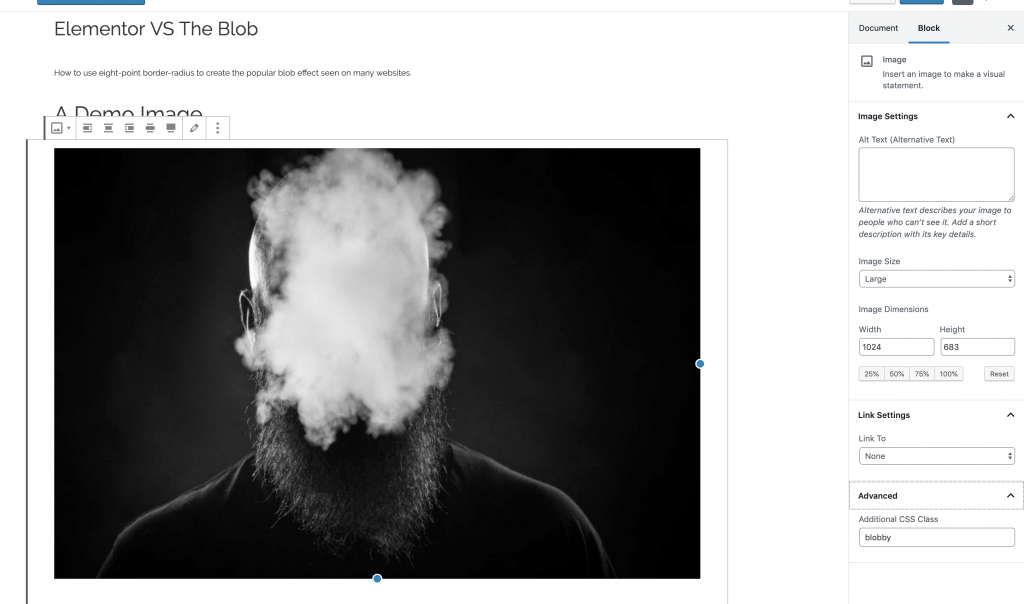
Task: Collapse the Image Settings panel
Action: (x=1010, y=116)
